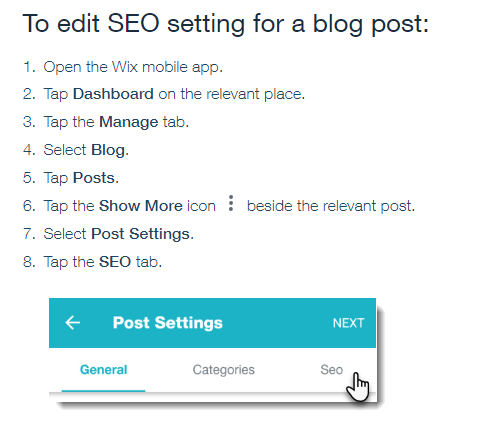Click the teal underline beneath General tab
The height and width of the screenshot is (422, 499).
104,391
